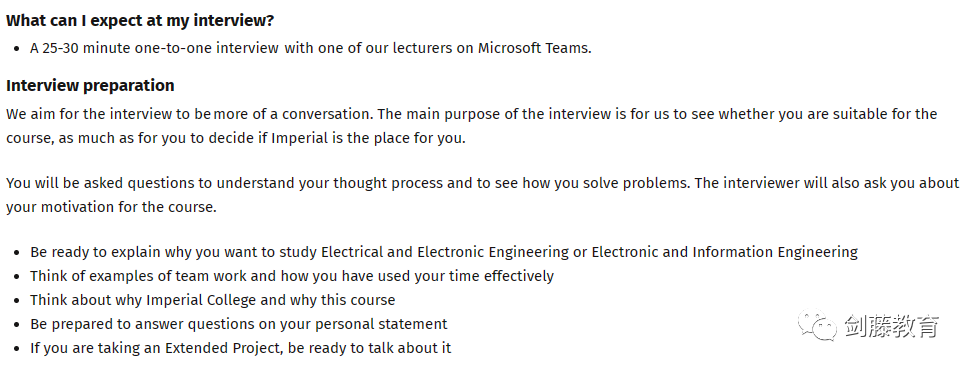The width and height of the screenshot is (971, 369).
Task: Click the 剑藤教育 watermark text
Action: point(892,326)
